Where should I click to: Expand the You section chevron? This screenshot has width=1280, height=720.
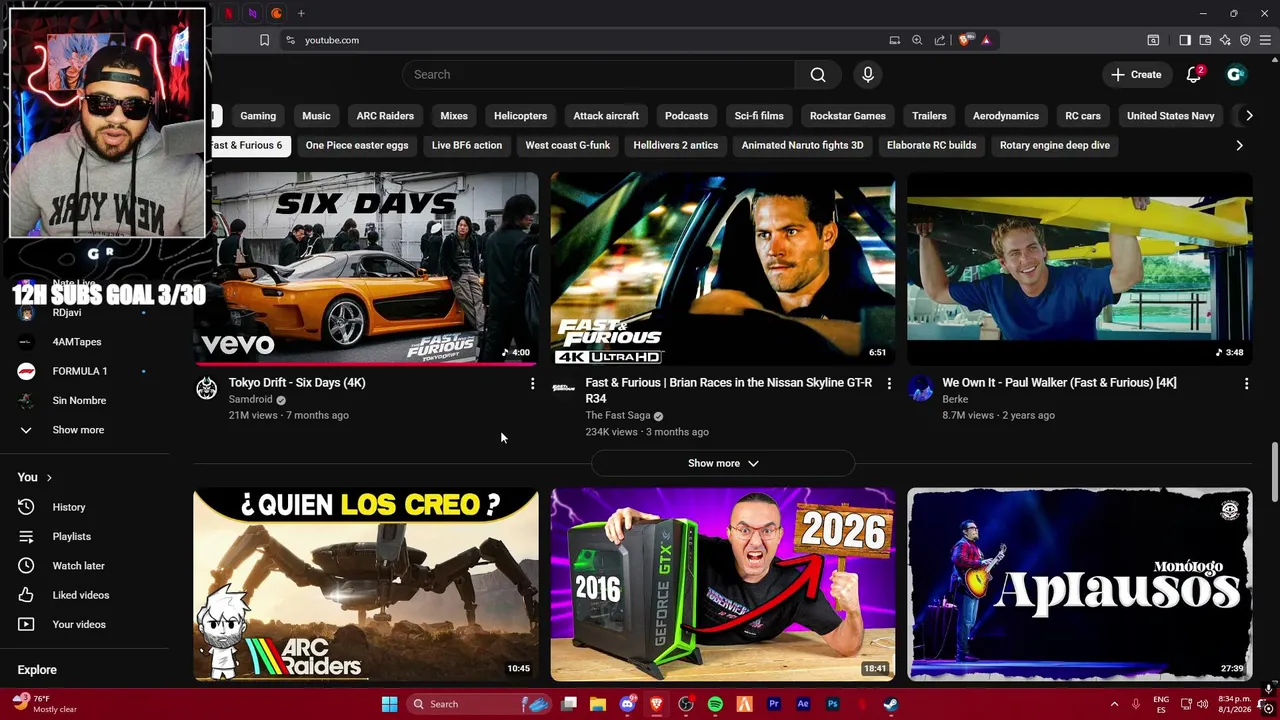tap(48, 478)
